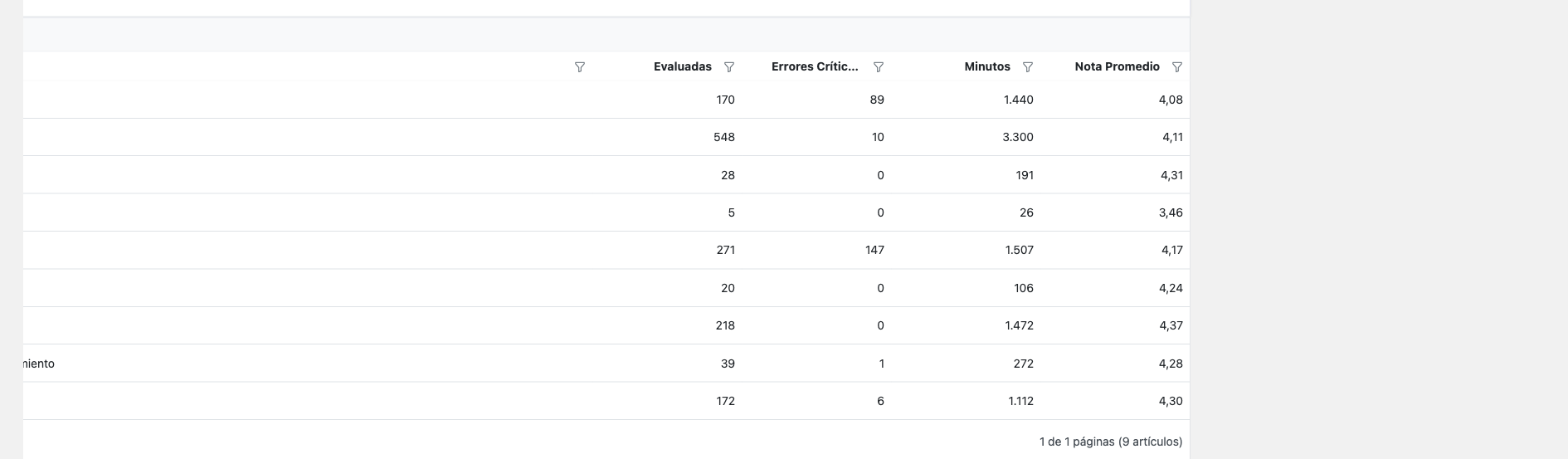Click average grade 4,08
This screenshot has width=1568, height=459.
pos(1171,100)
